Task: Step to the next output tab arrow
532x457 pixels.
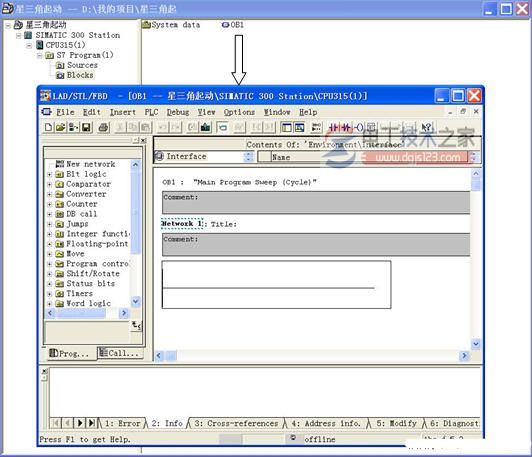Action: coord(80,423)
